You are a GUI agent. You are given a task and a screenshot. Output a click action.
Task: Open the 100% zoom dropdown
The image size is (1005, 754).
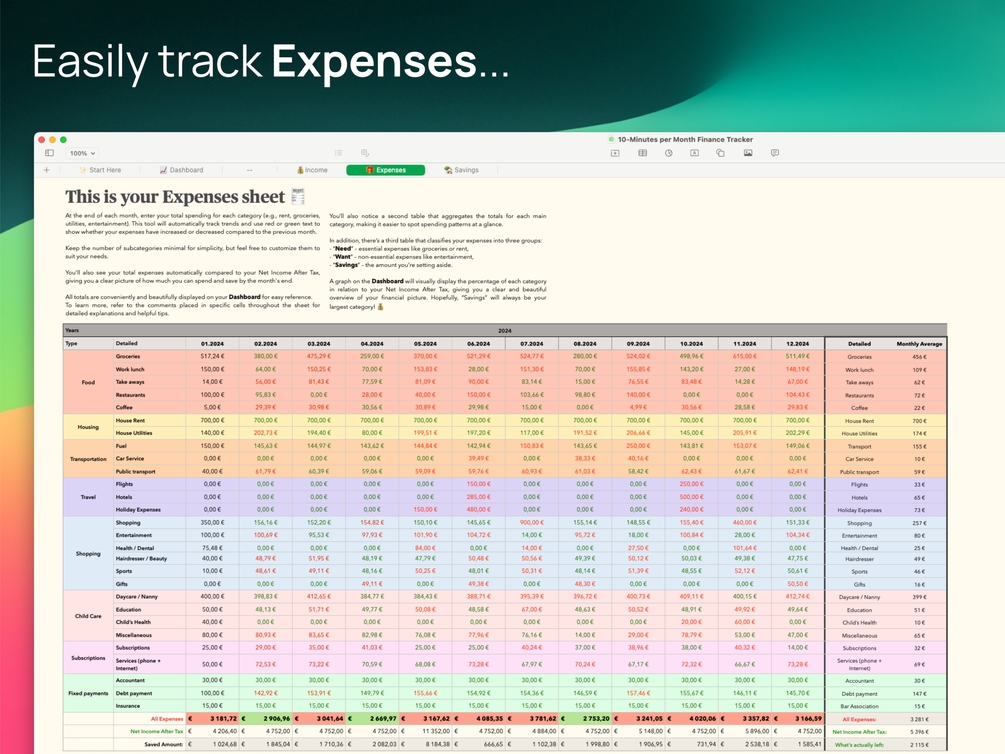point(82,153)
